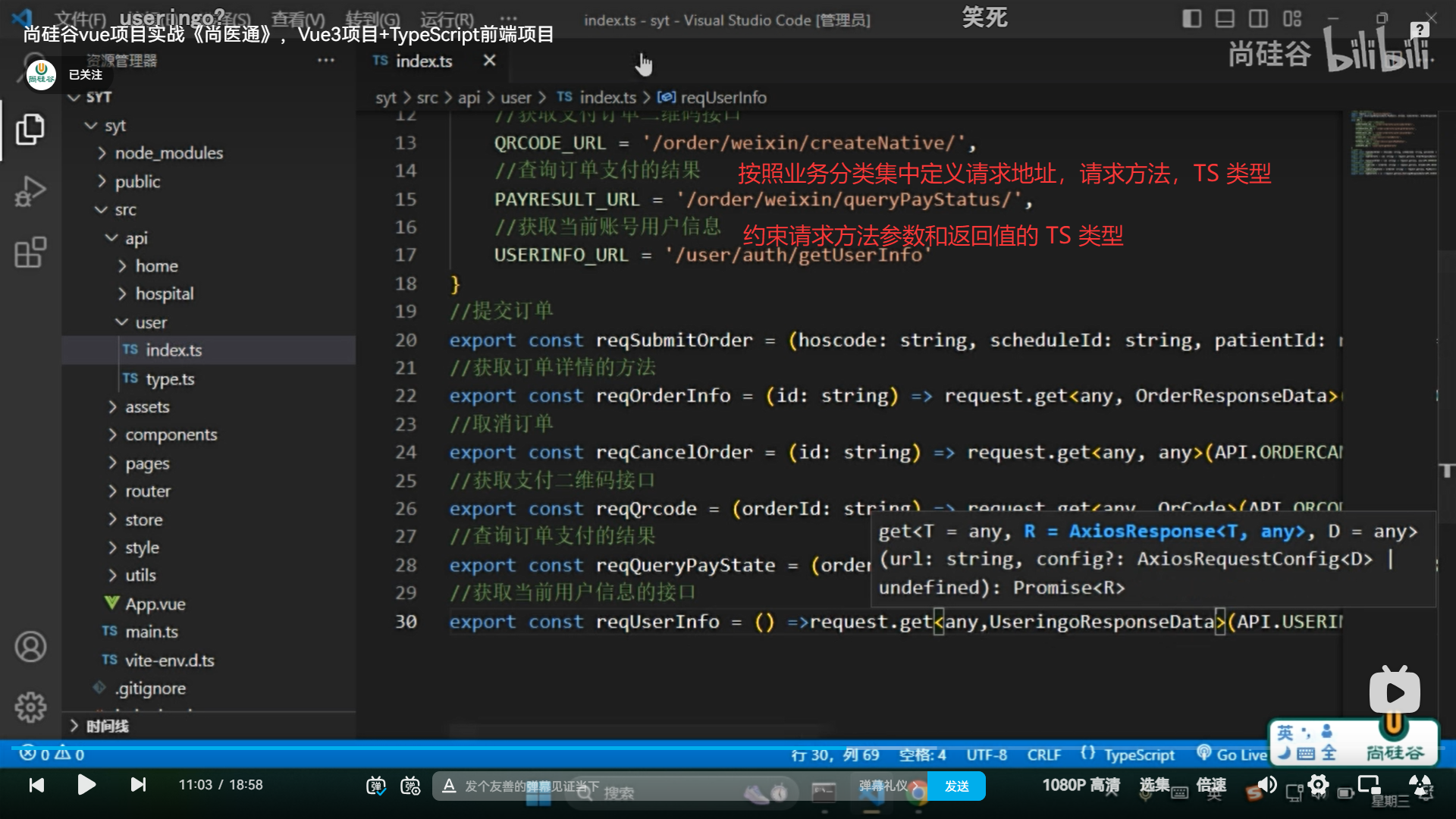
Task: Click the volume speaker icon
Action: tap(1266, 785)
